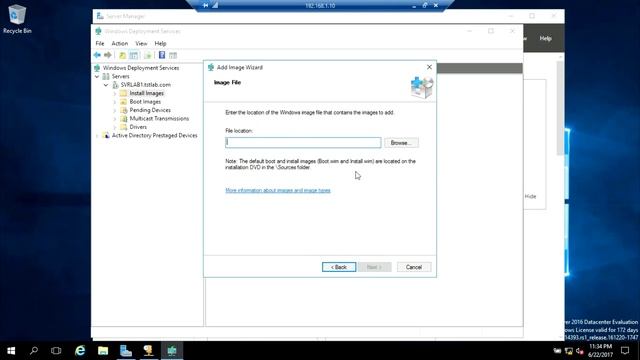This screenshot has width=640, height=360.
Task: Click the network tray icon
Action: [x=569, y=351]
